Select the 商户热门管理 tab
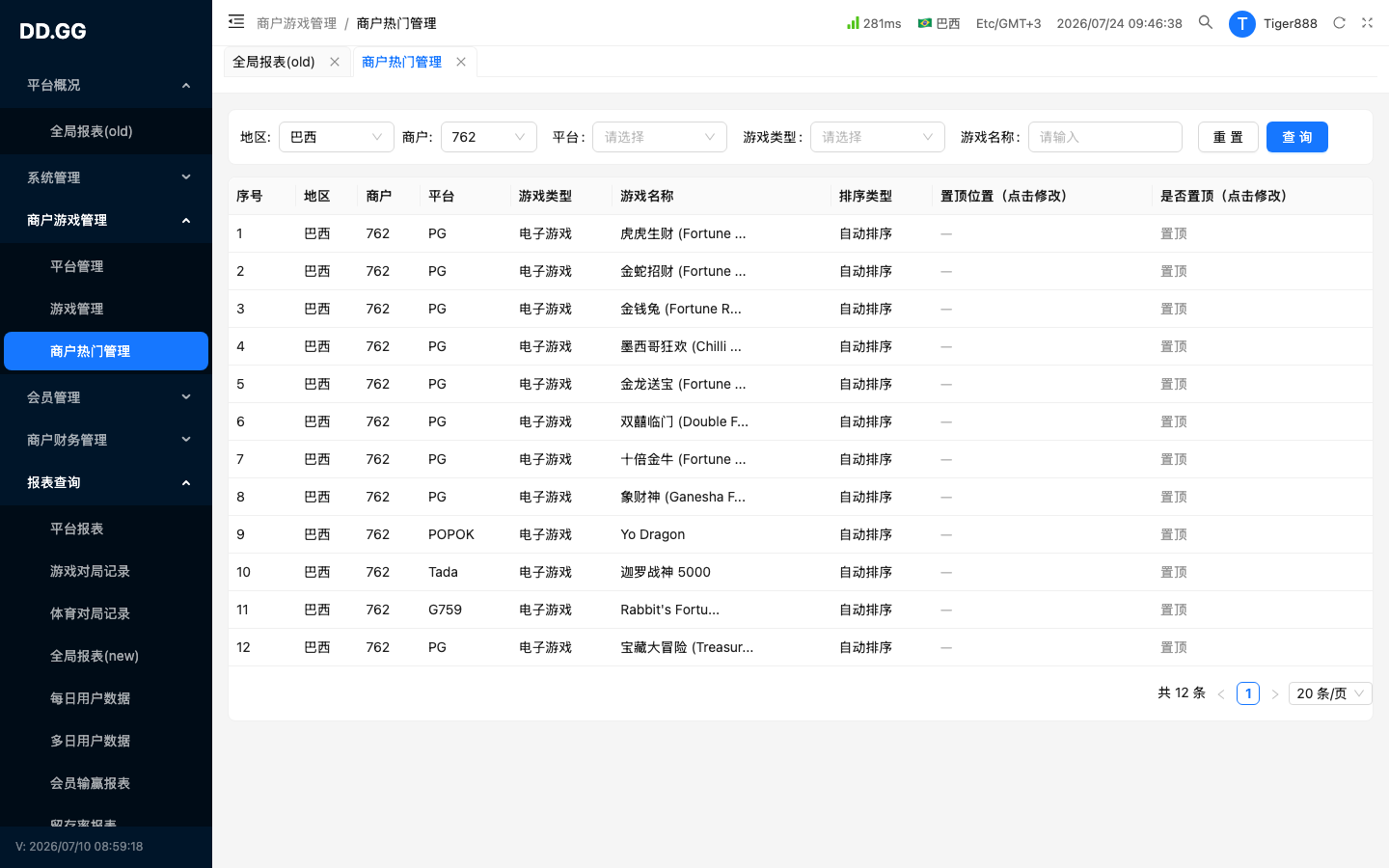The image size is (1389, 868). (x=401, y=62)
